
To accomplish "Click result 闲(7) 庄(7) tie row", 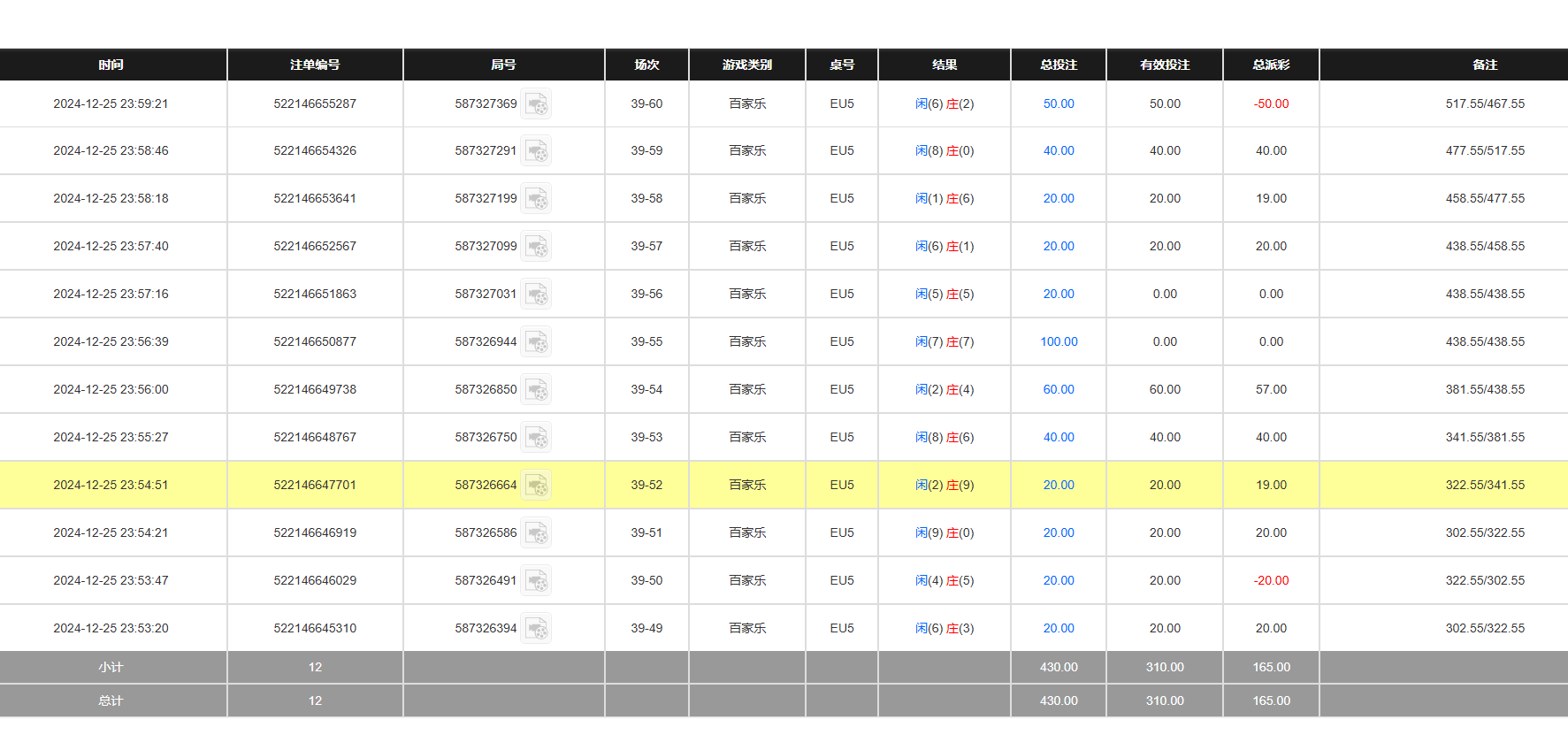I will tap(944, 342).
